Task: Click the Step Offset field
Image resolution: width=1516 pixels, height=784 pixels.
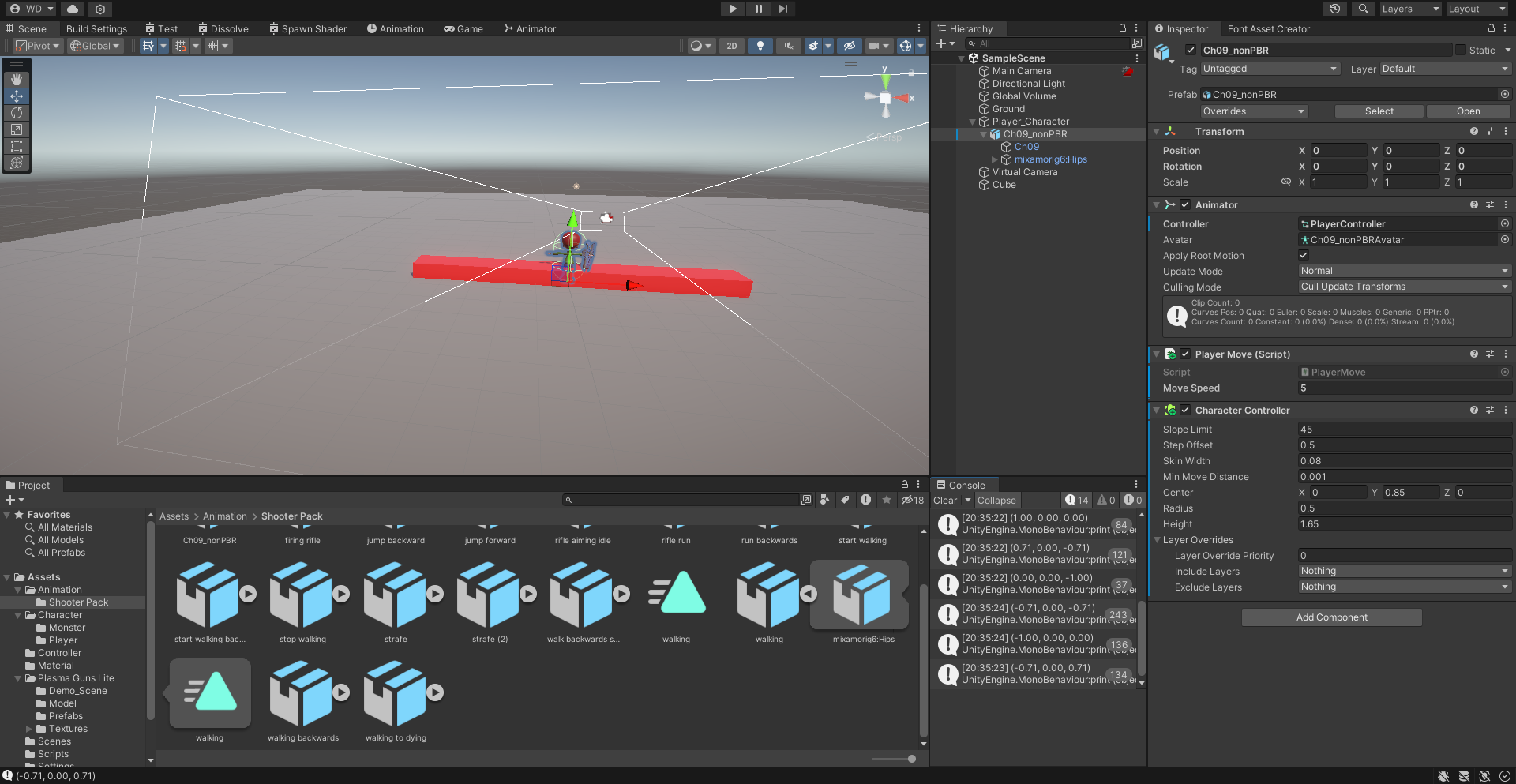Action: tap(1405, 445)
